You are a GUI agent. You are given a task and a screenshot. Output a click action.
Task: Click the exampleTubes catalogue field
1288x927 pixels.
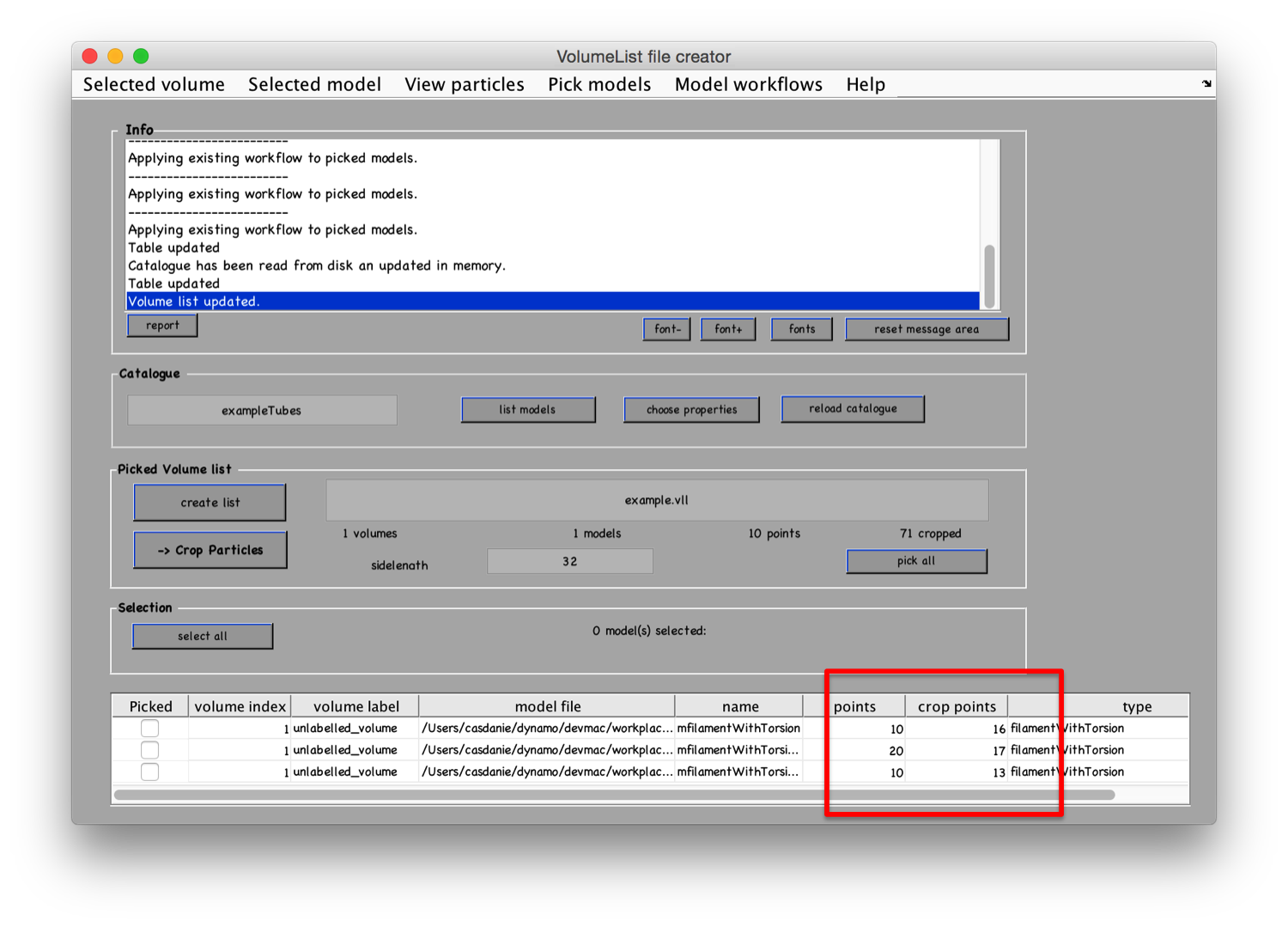[262, 411]
